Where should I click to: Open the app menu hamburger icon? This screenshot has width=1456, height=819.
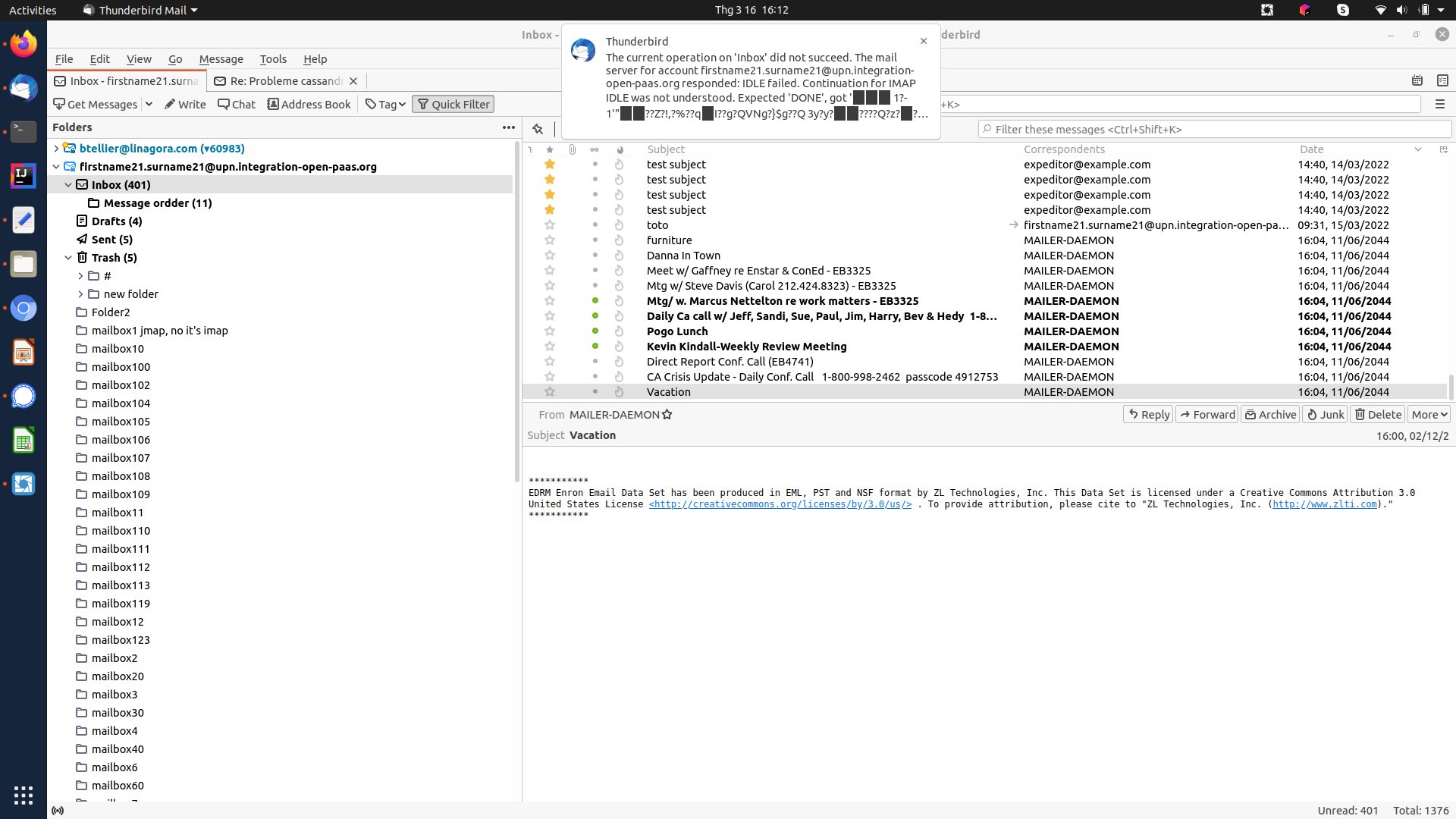pyautogui.click(x=1439, y=105)
